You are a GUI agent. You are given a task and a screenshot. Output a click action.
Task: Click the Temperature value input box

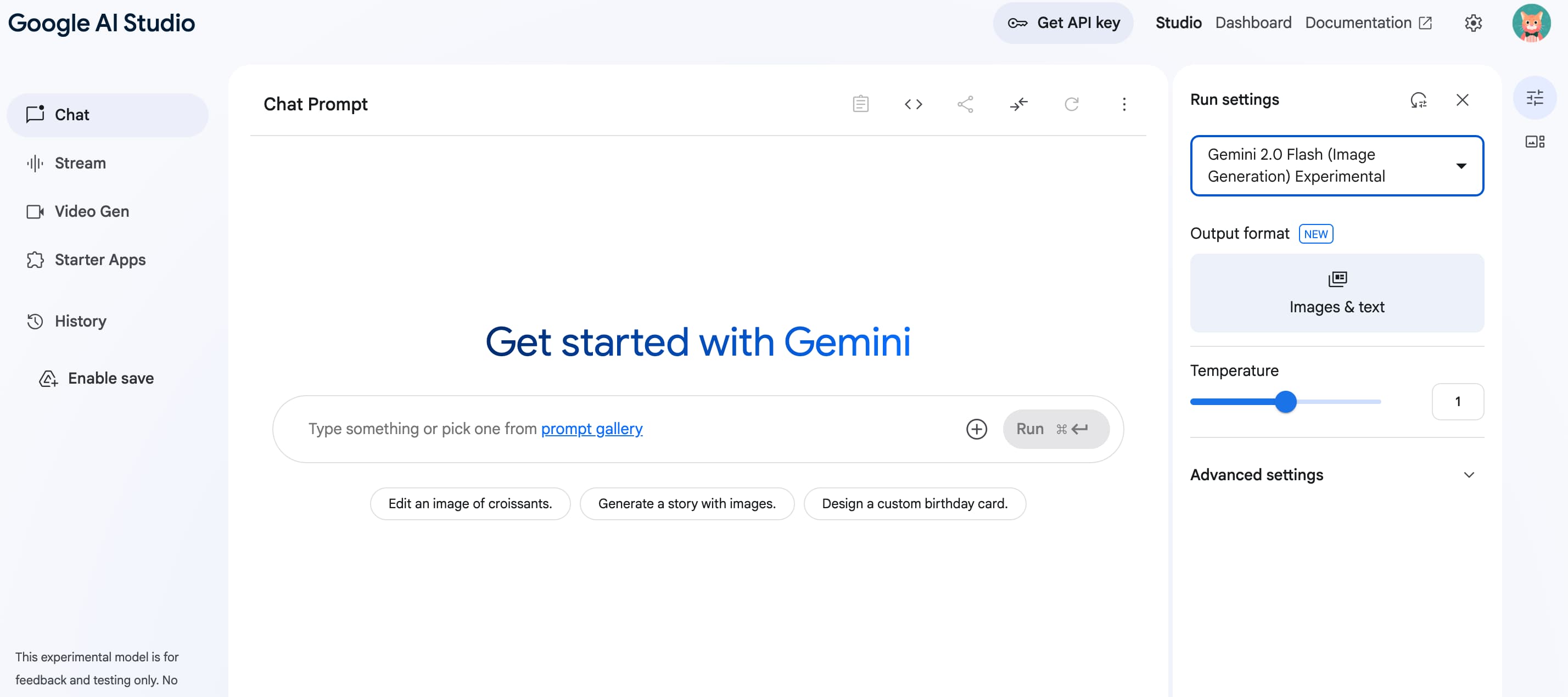1457,402
